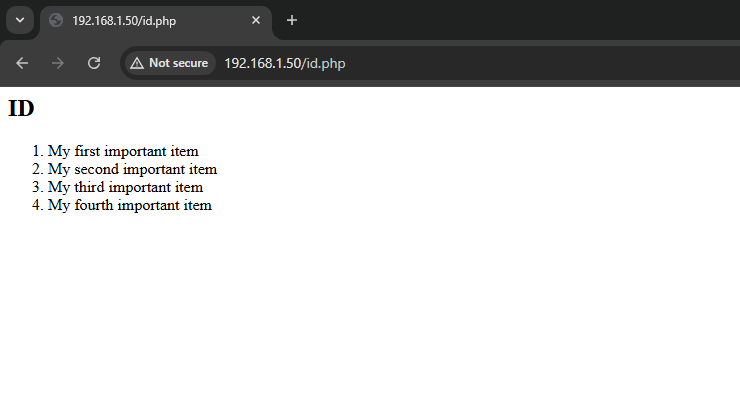The image size is (740, 409).
Task: Open the Not secure site info chip
Action: (170, 63)
